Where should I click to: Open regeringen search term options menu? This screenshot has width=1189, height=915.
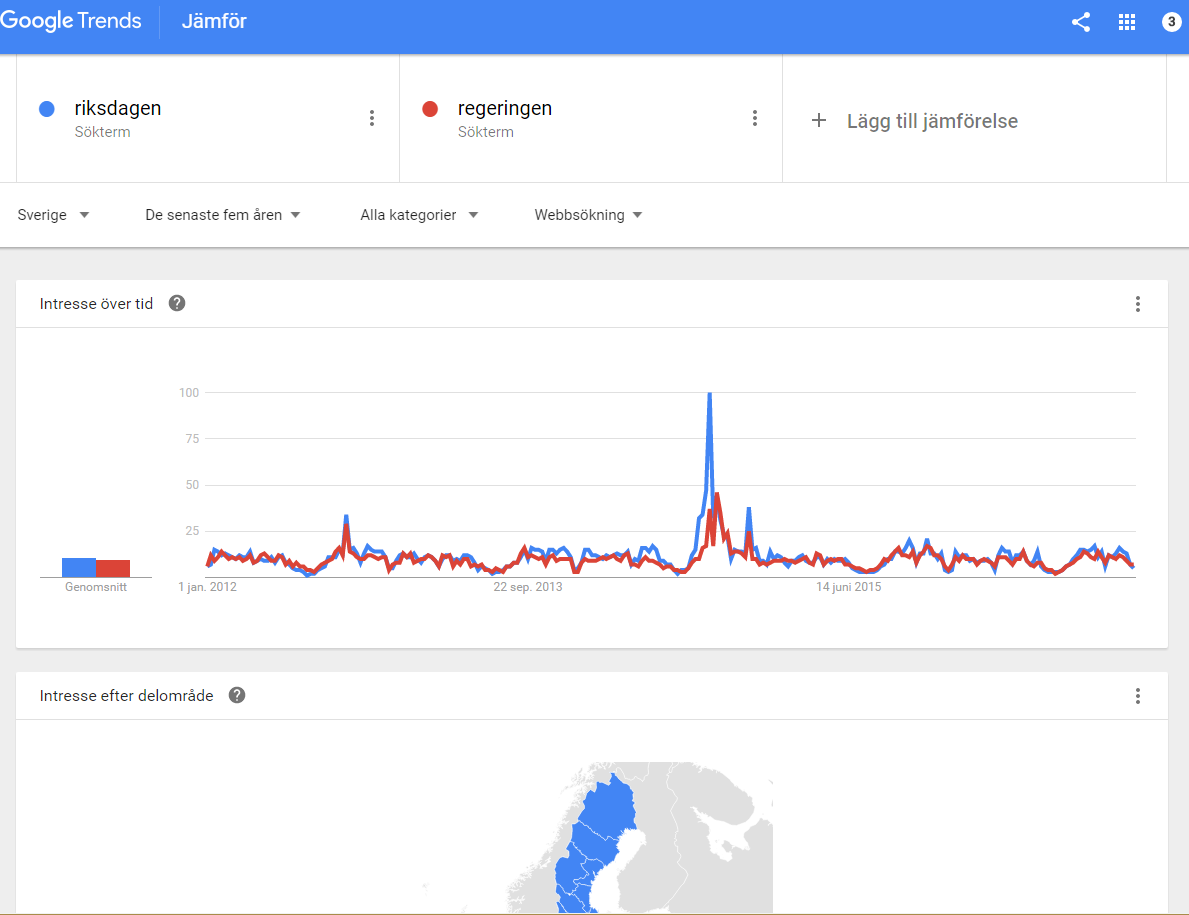point(754,118)
